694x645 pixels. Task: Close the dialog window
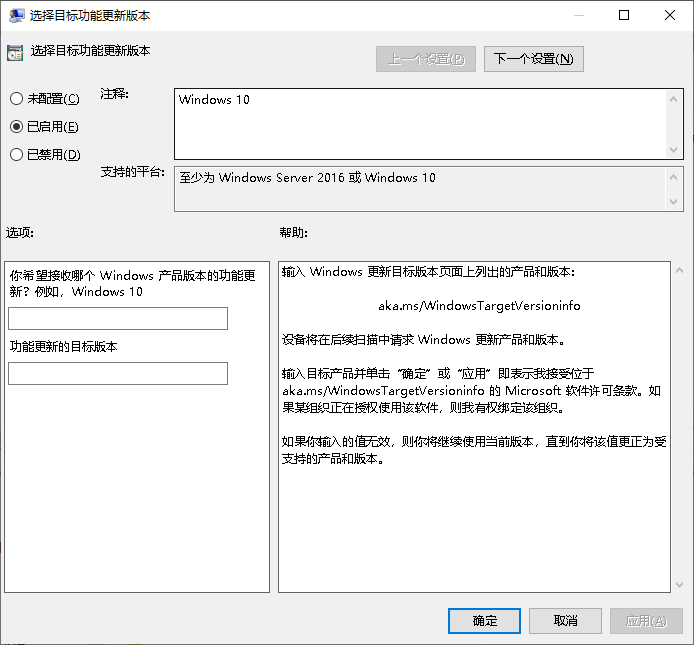point(670,15)
